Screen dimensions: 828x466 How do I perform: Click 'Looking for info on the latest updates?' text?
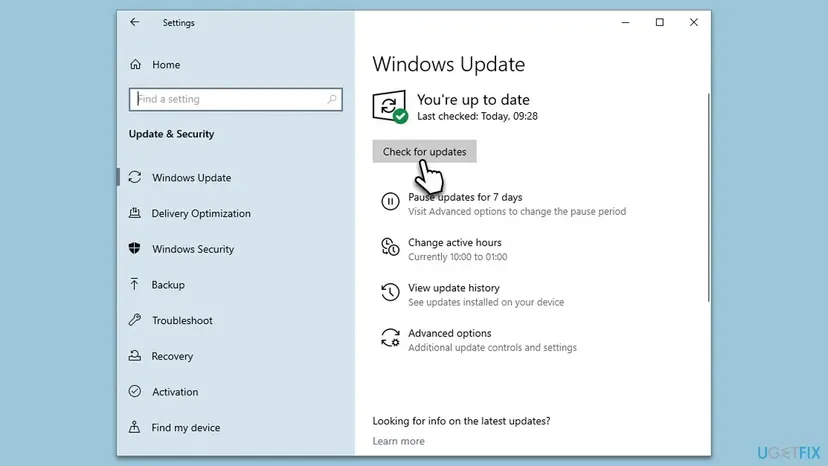[x=461, y=421]
